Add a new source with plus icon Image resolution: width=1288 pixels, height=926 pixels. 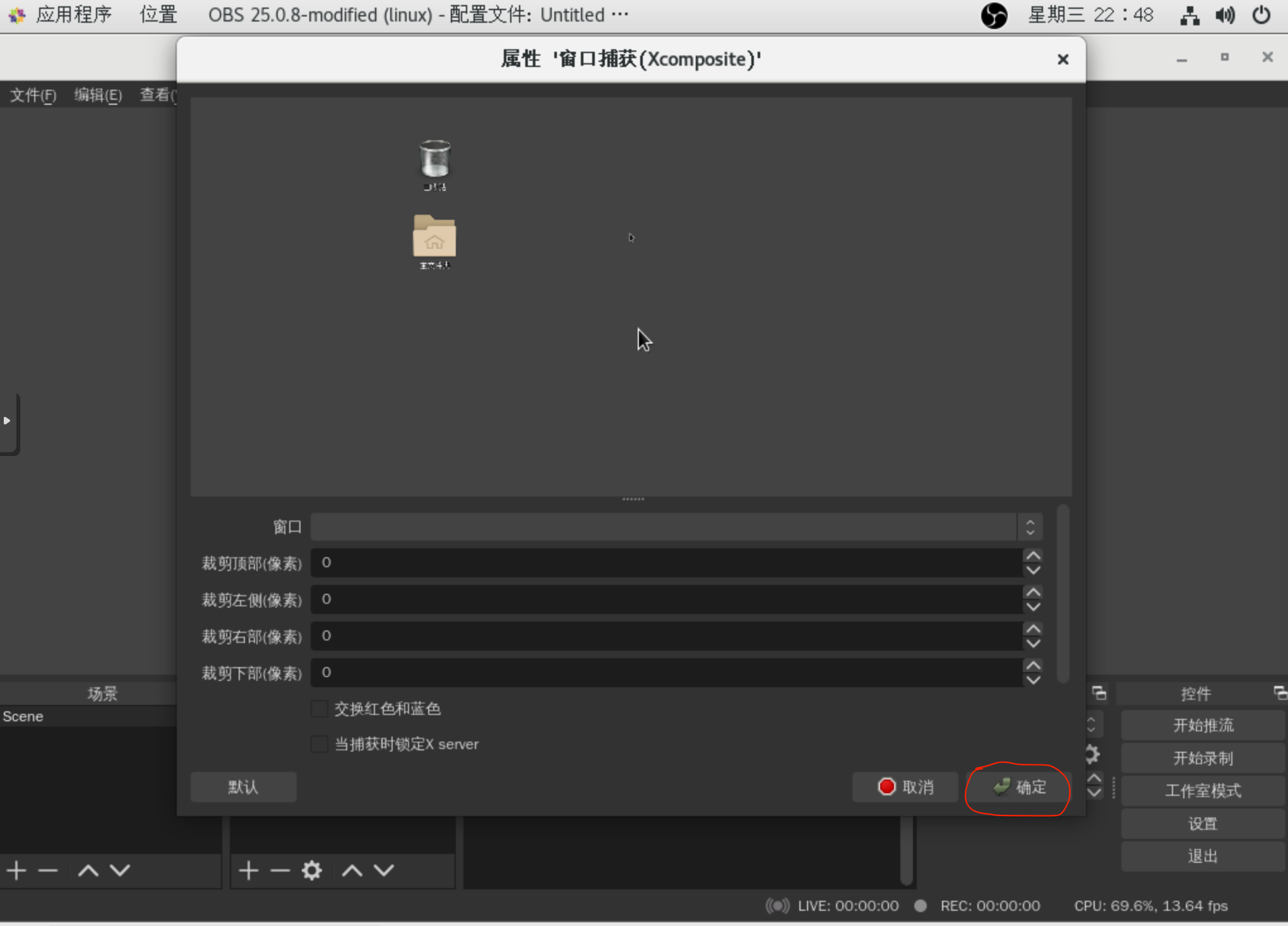tap(249, 870)
